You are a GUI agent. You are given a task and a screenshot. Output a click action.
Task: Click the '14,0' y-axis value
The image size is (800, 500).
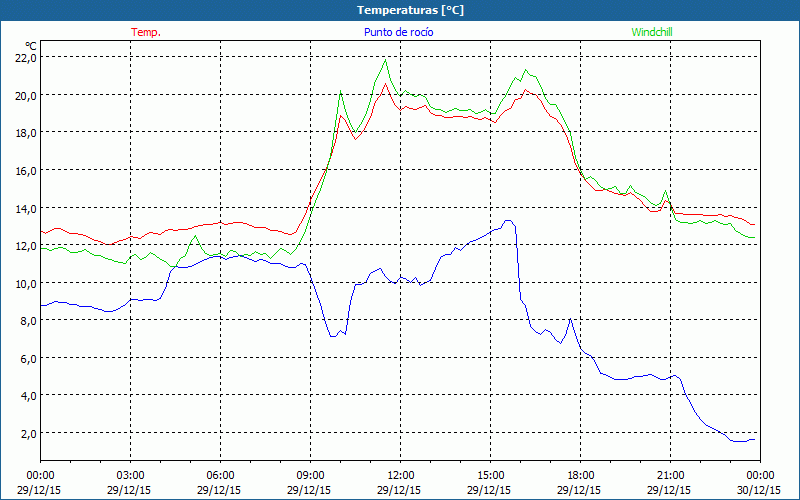coord(26,208)
